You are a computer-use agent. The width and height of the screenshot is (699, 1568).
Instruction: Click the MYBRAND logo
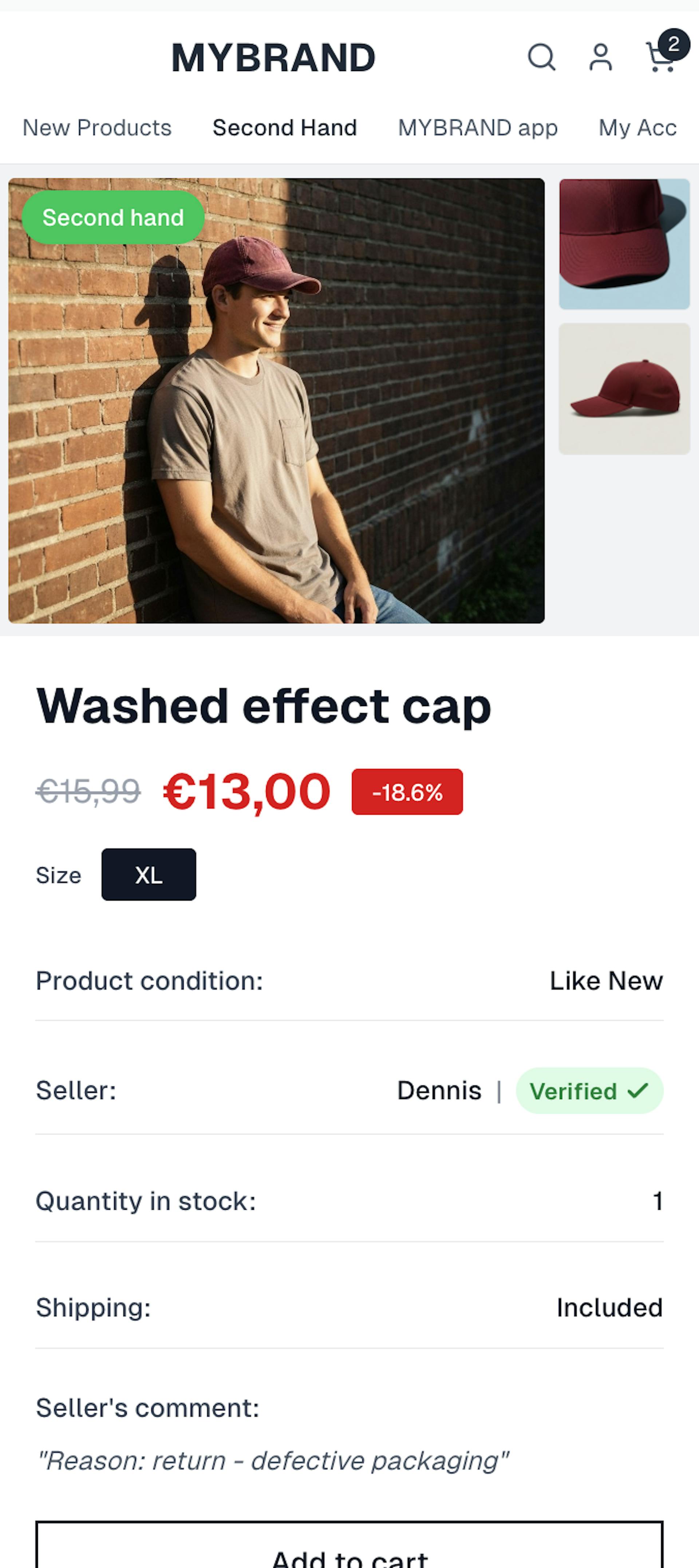(x=273, y=58)
